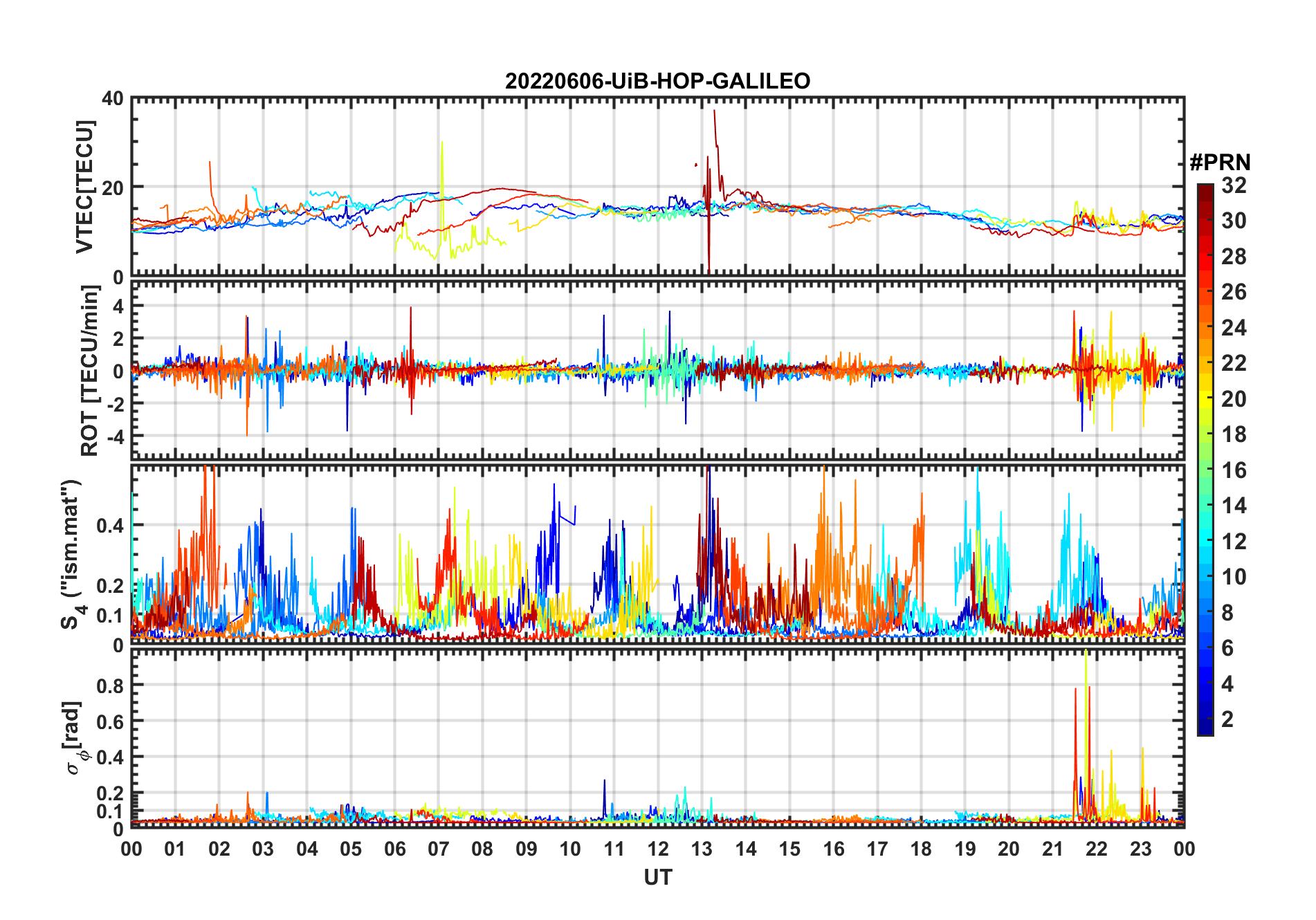
Task: Click the UT x-axis label
Action: [x=657, y=878]
